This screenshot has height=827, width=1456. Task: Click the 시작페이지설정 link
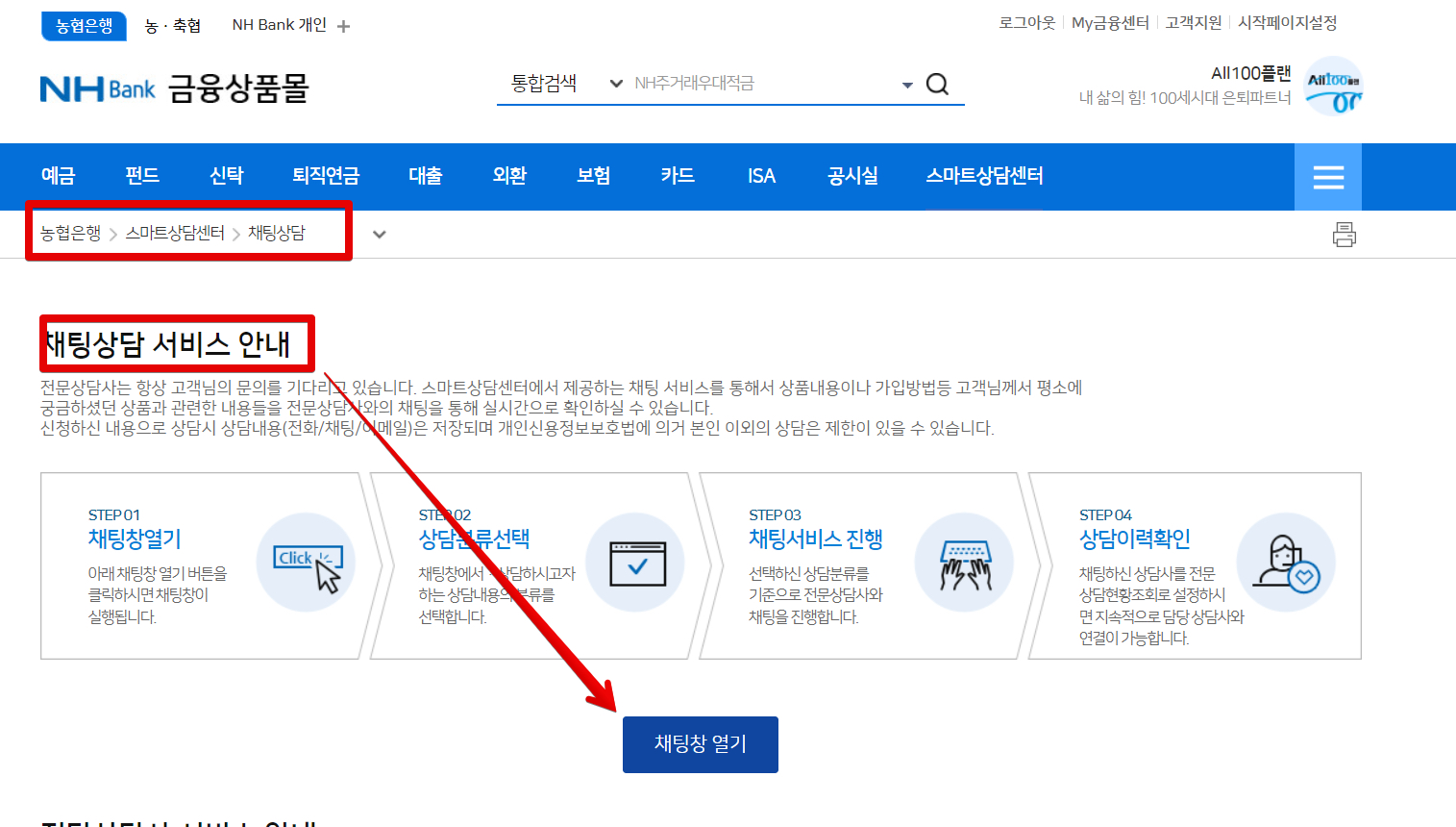(1288, 23)
